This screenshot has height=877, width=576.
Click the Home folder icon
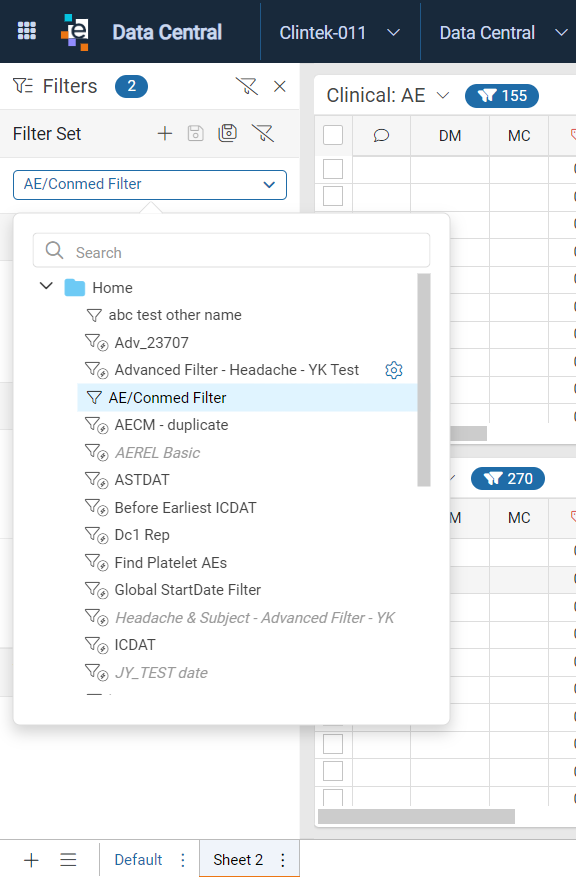pos(74,287)
